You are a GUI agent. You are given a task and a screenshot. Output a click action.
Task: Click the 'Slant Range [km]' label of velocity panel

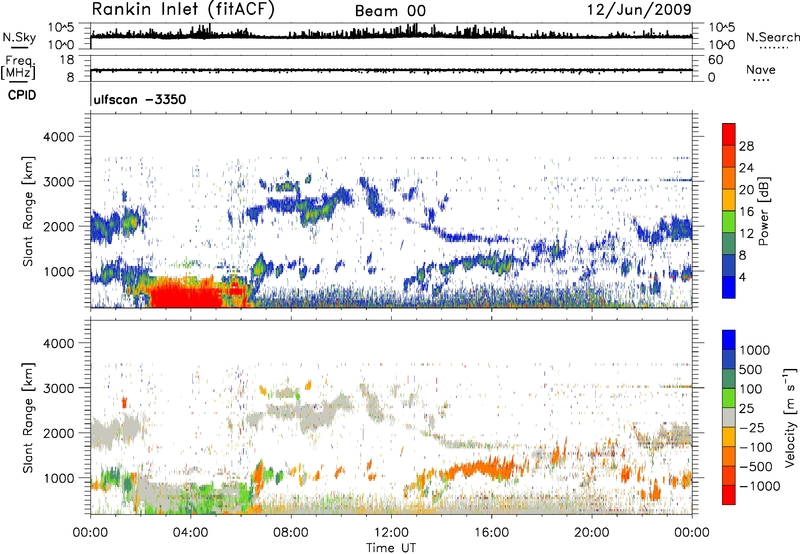click(x=28, y=417)
